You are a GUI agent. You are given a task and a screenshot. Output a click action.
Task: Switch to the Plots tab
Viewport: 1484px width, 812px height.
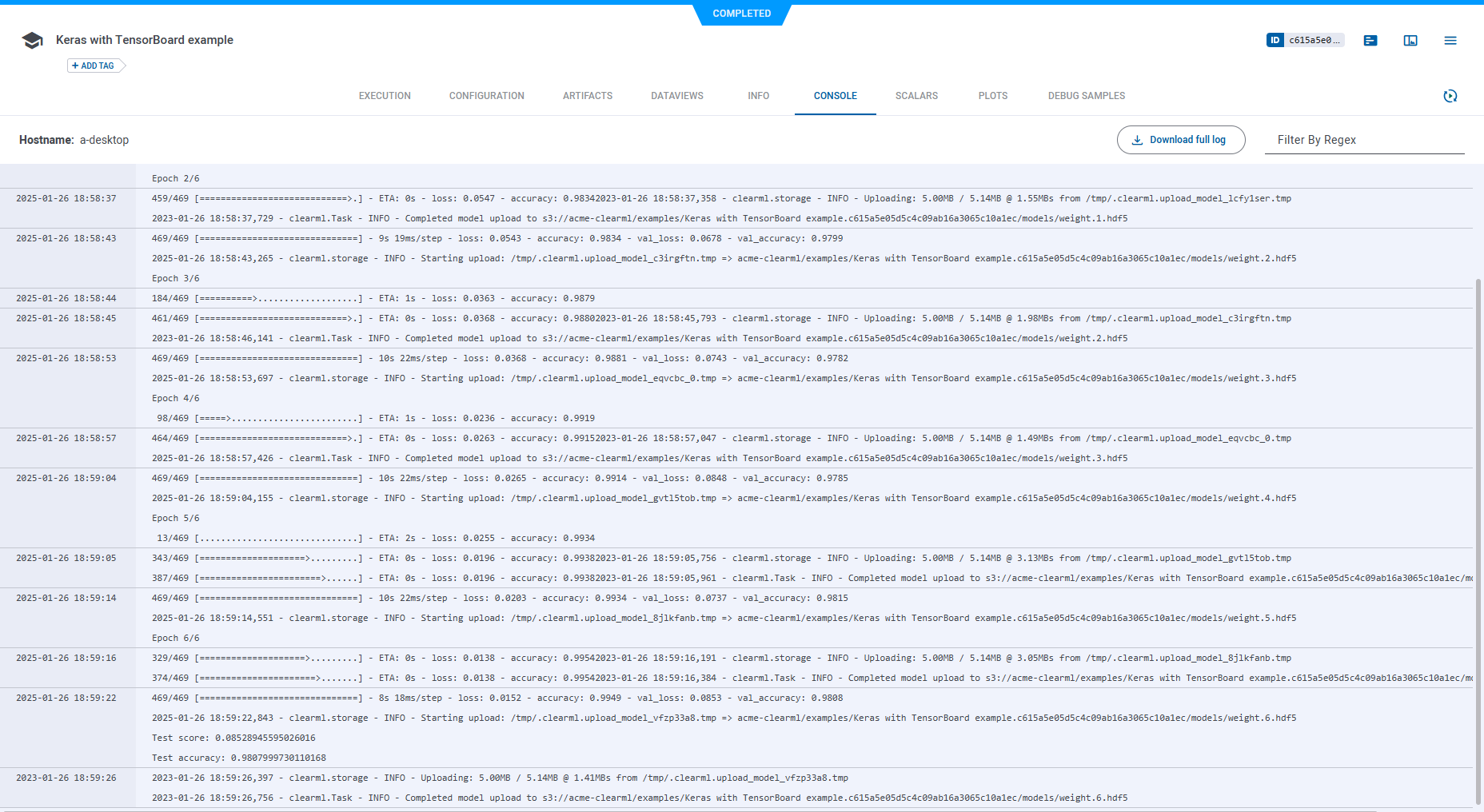[x=993, y=96]
